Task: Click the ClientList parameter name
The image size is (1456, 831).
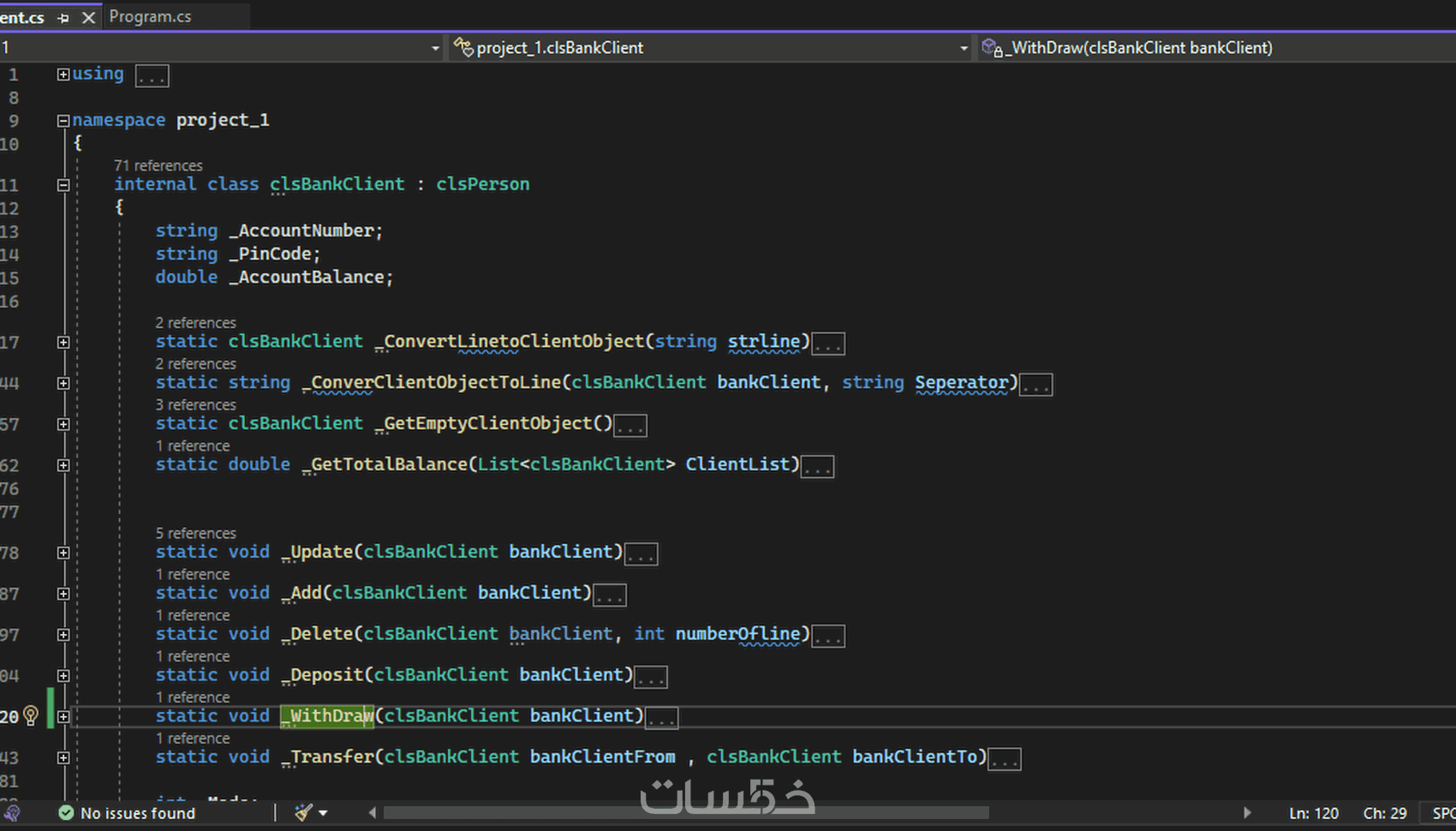Action: pos(737,463)
